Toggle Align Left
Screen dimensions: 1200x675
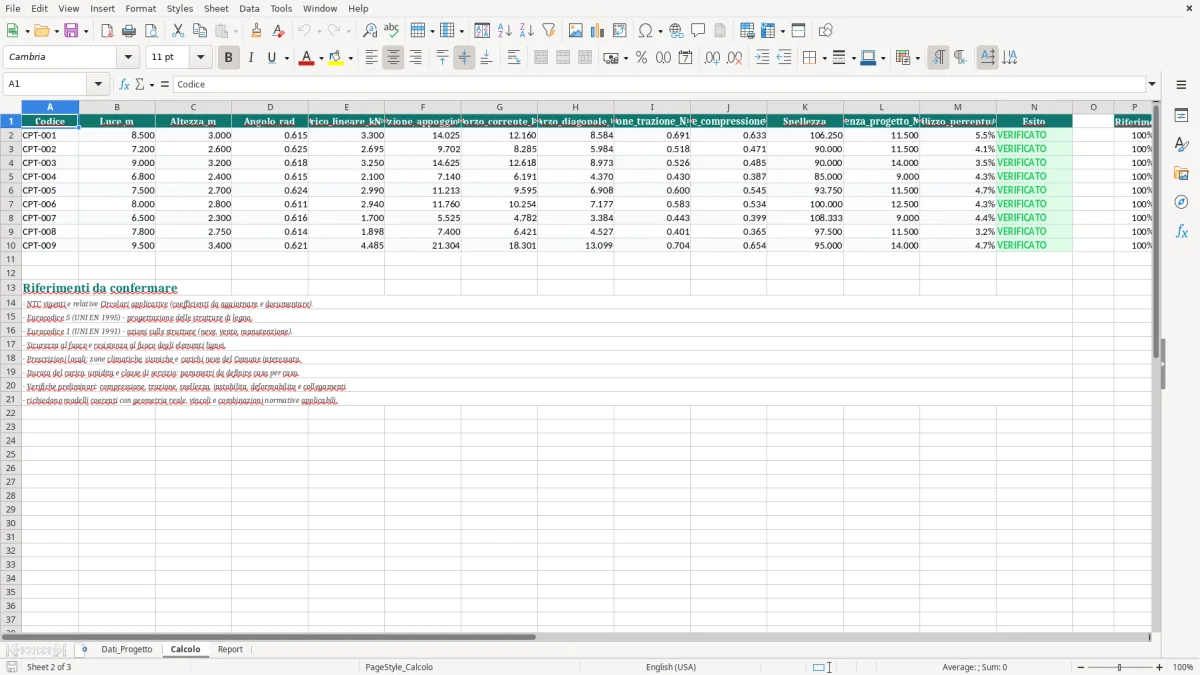pyautogui.click(x=371, y=58)
